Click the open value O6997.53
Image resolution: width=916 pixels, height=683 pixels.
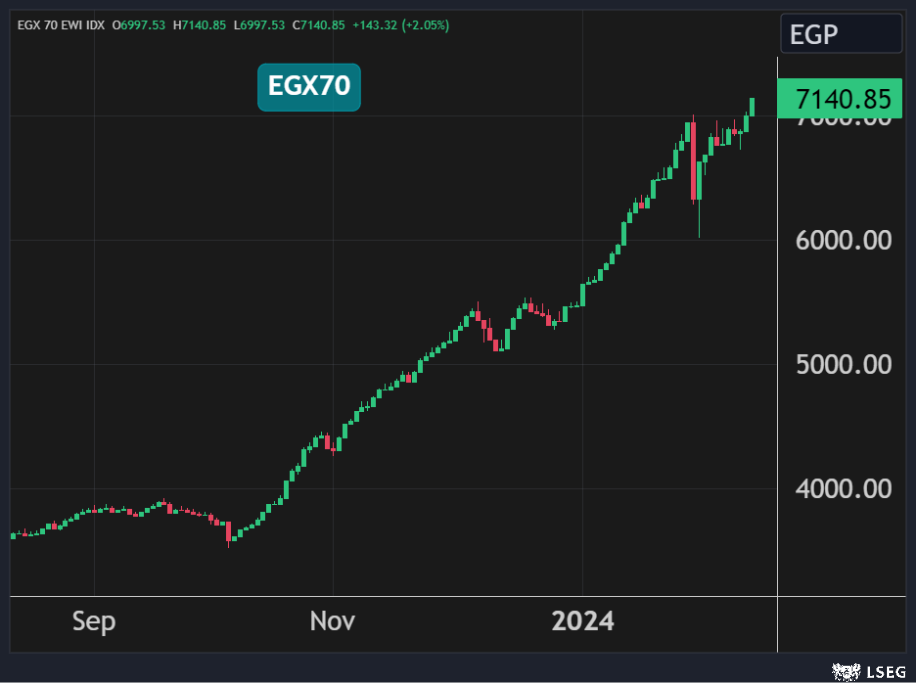tap(141, 25)
